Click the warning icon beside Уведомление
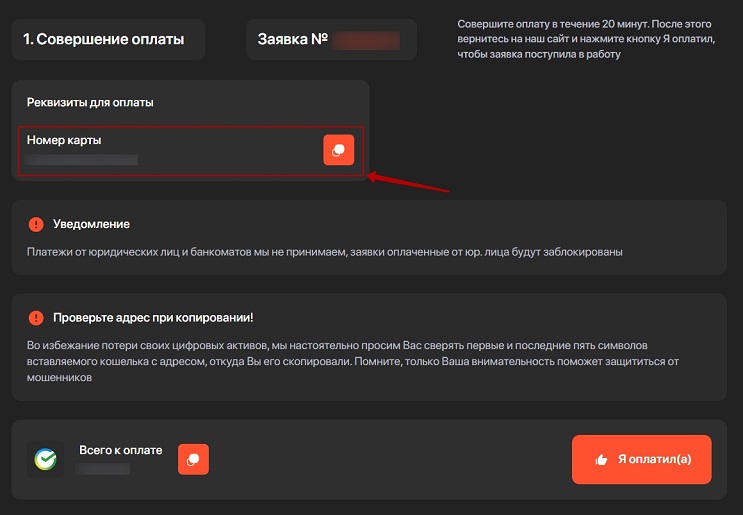The height and width of the screenshot is (515, 743). click(x=36, y=224)
